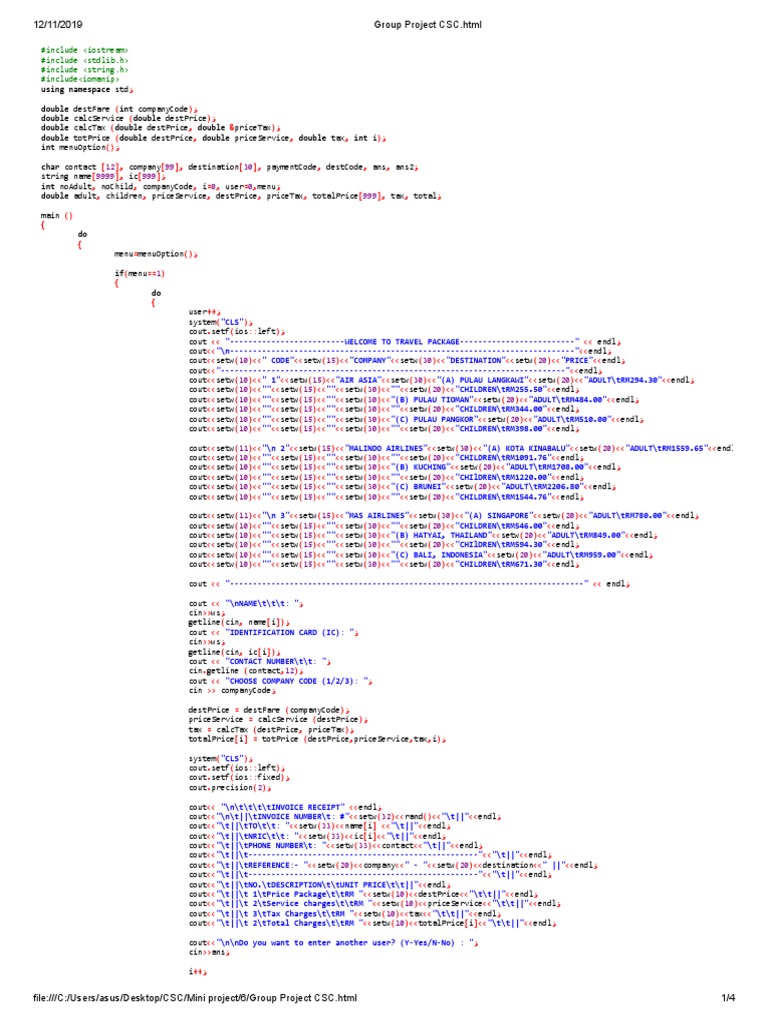The width and height of the screenshot is (768, 1024).
Task: Click the MALINDO AIRLINES KOTA KINABALU line
Action: (460, 449)
